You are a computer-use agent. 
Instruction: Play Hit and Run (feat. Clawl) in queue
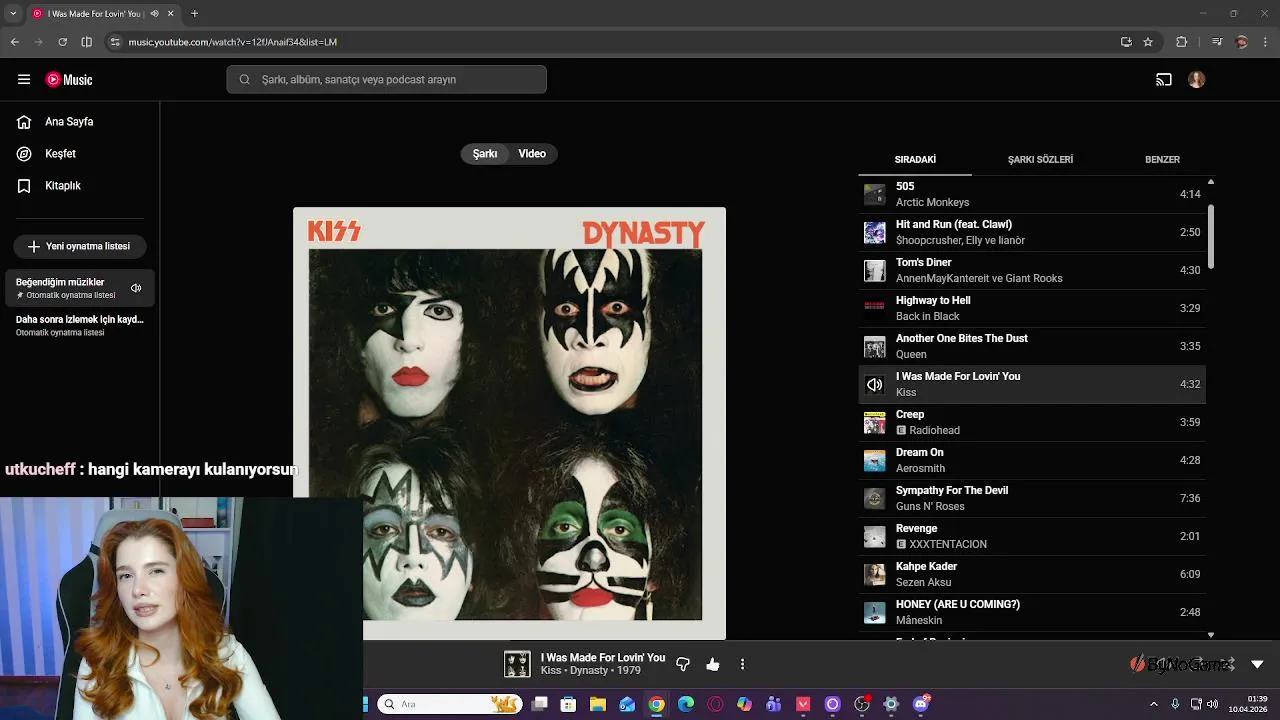(x=1032, y=233)
